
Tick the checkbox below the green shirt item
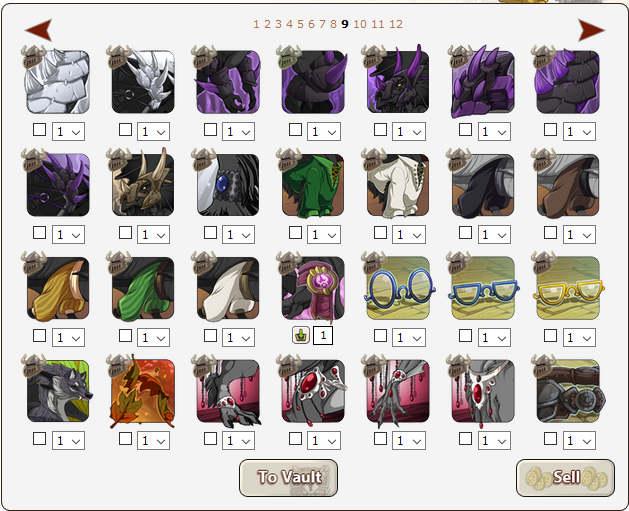click(295, 233)
